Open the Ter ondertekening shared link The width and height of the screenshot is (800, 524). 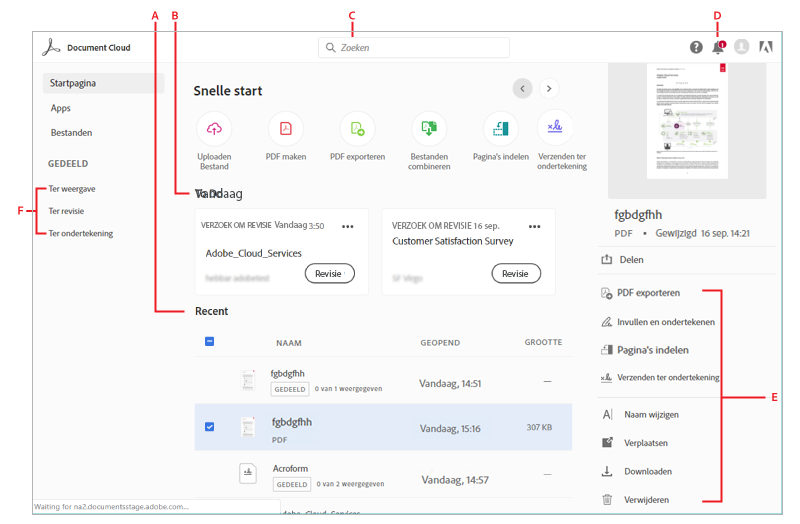[81, 233]
